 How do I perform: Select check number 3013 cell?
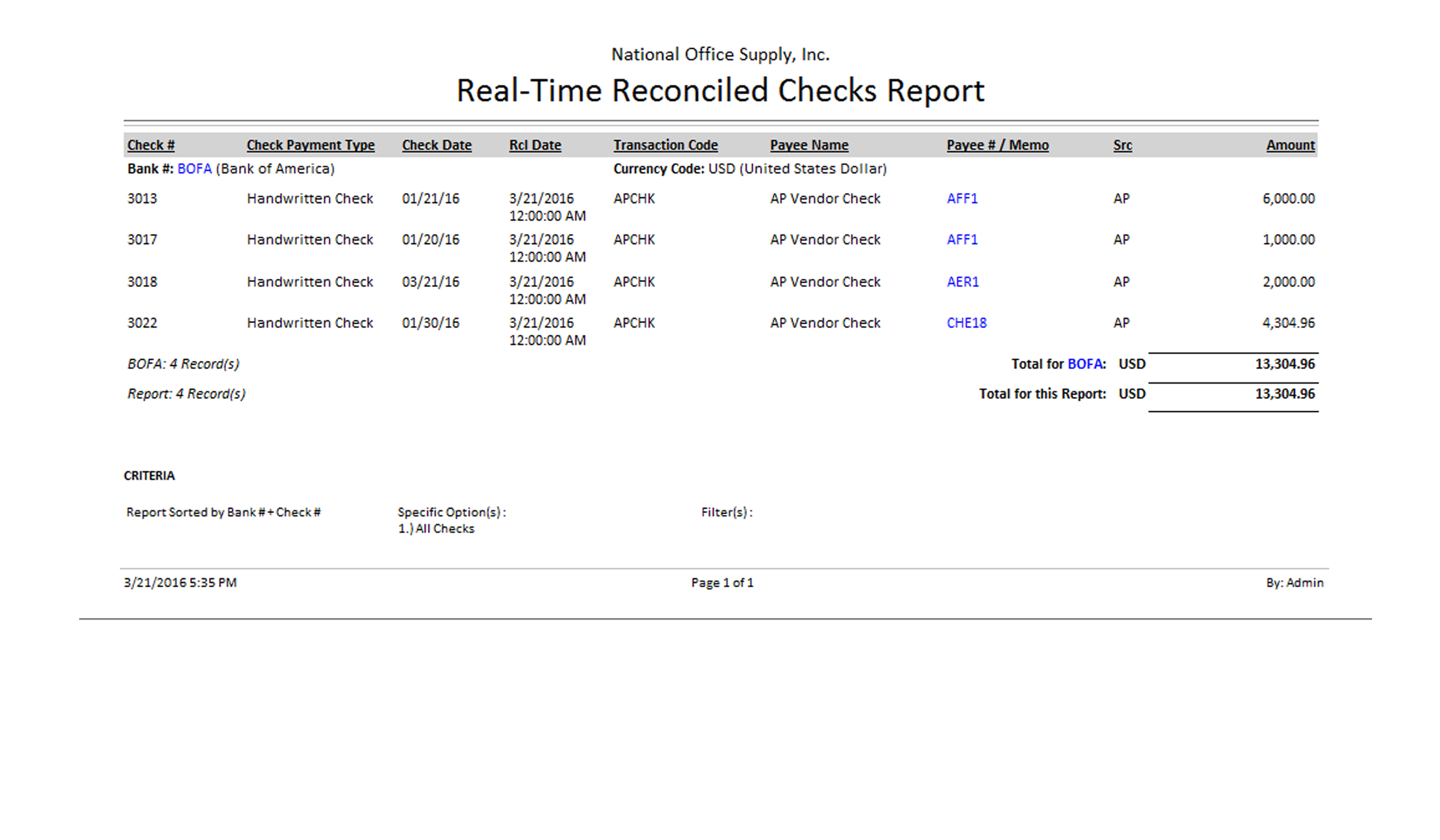click(142, 199)
